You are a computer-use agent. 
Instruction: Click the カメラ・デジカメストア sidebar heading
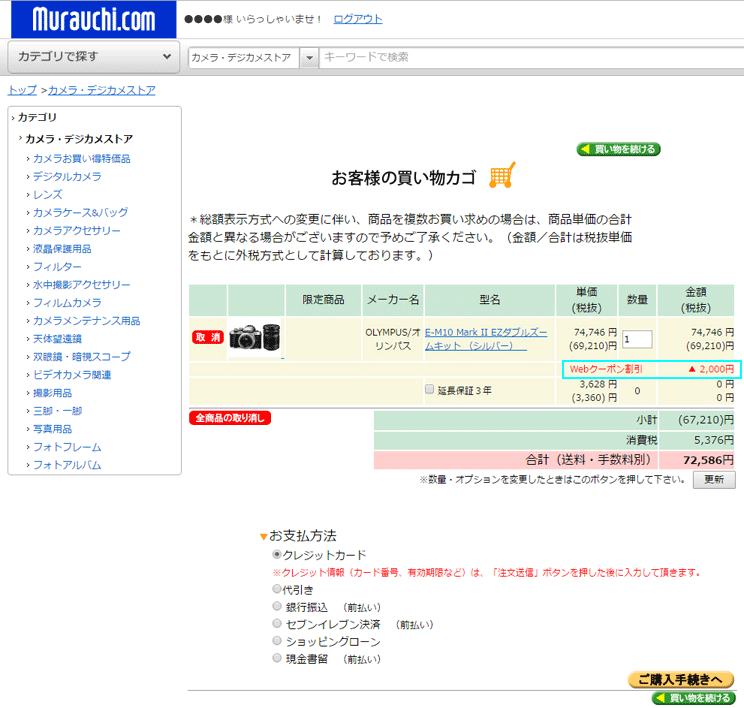tap(79, 139)
